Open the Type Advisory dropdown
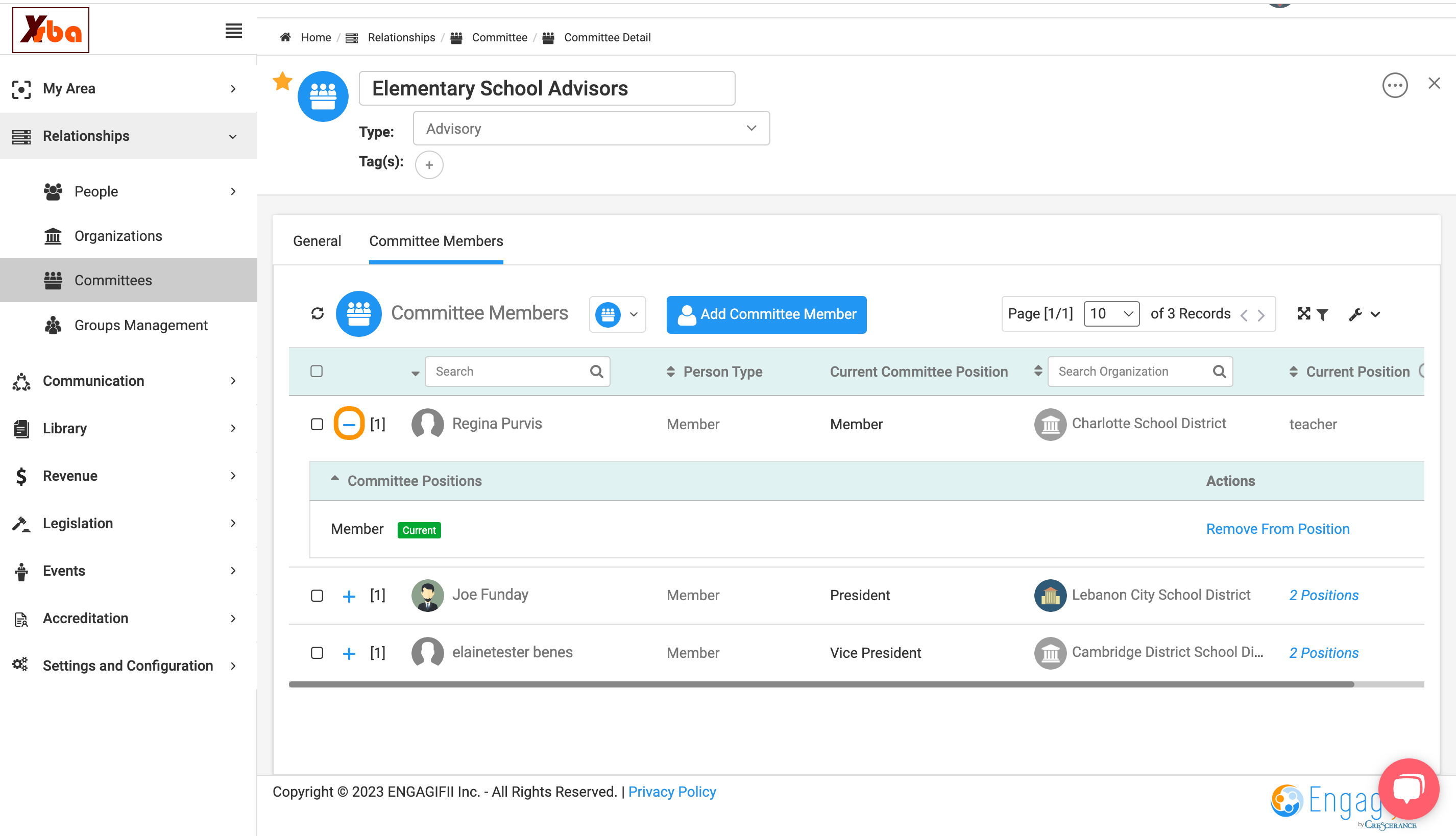1456x836 pixels. coord(591,128)
